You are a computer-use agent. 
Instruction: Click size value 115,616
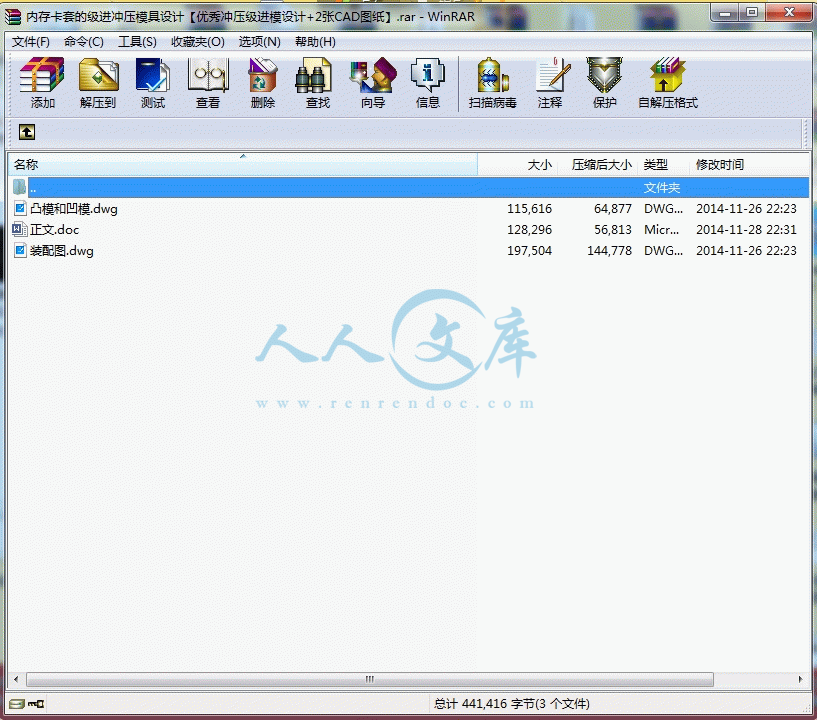[x=529, y=209]
